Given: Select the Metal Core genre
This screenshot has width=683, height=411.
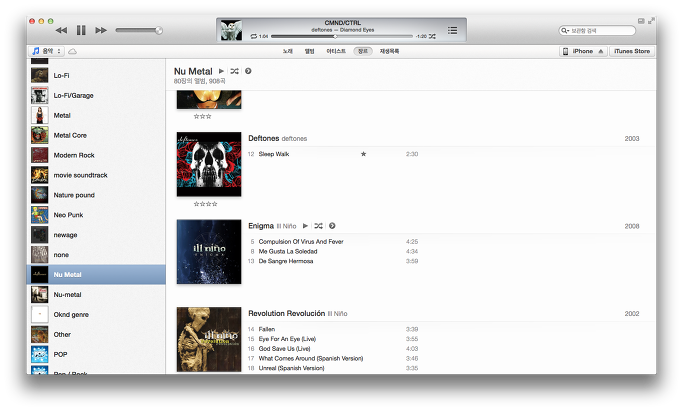Looking at the screenshot, I should (x=96, y=135).
